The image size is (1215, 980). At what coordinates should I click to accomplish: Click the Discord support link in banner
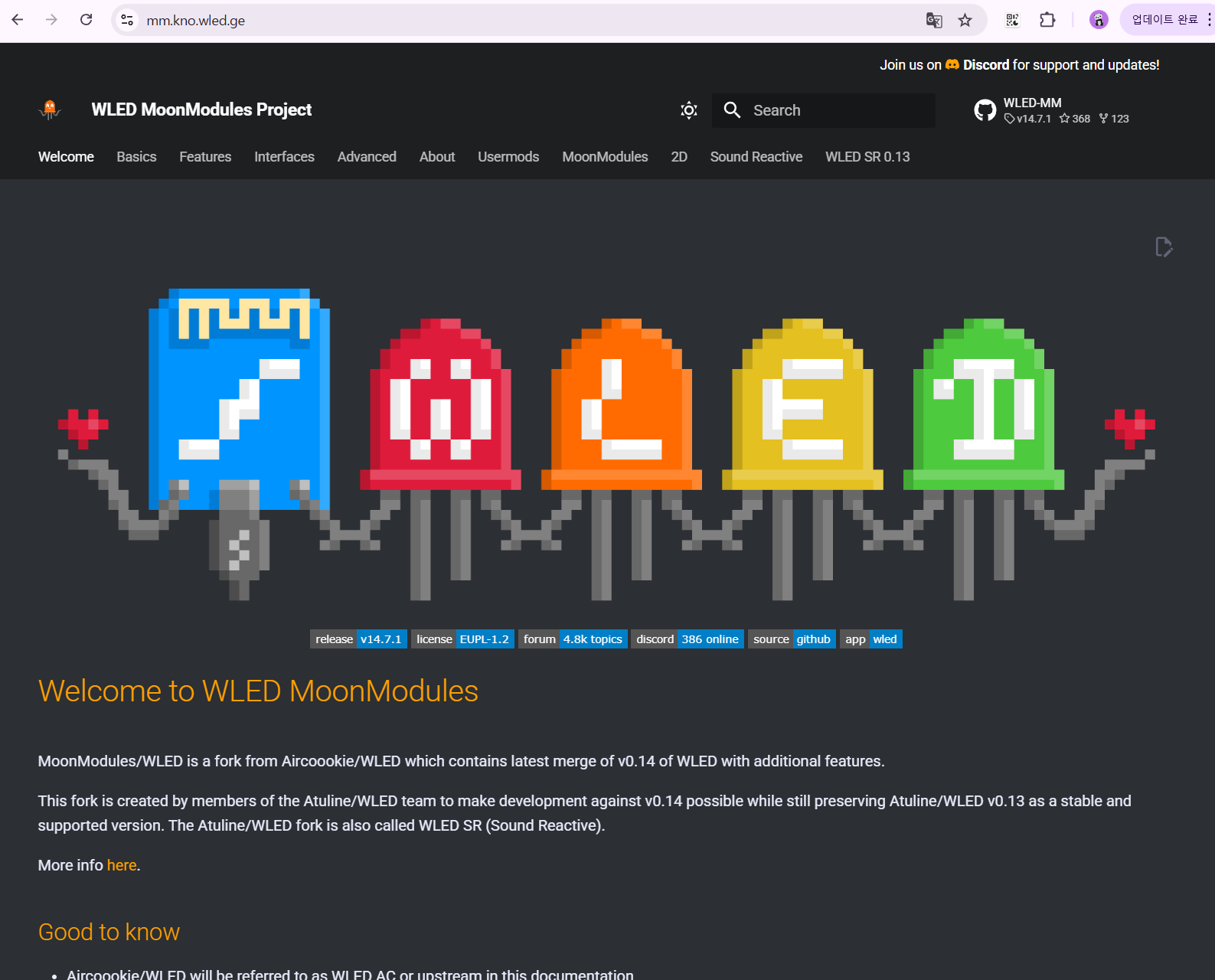point(985,65)
